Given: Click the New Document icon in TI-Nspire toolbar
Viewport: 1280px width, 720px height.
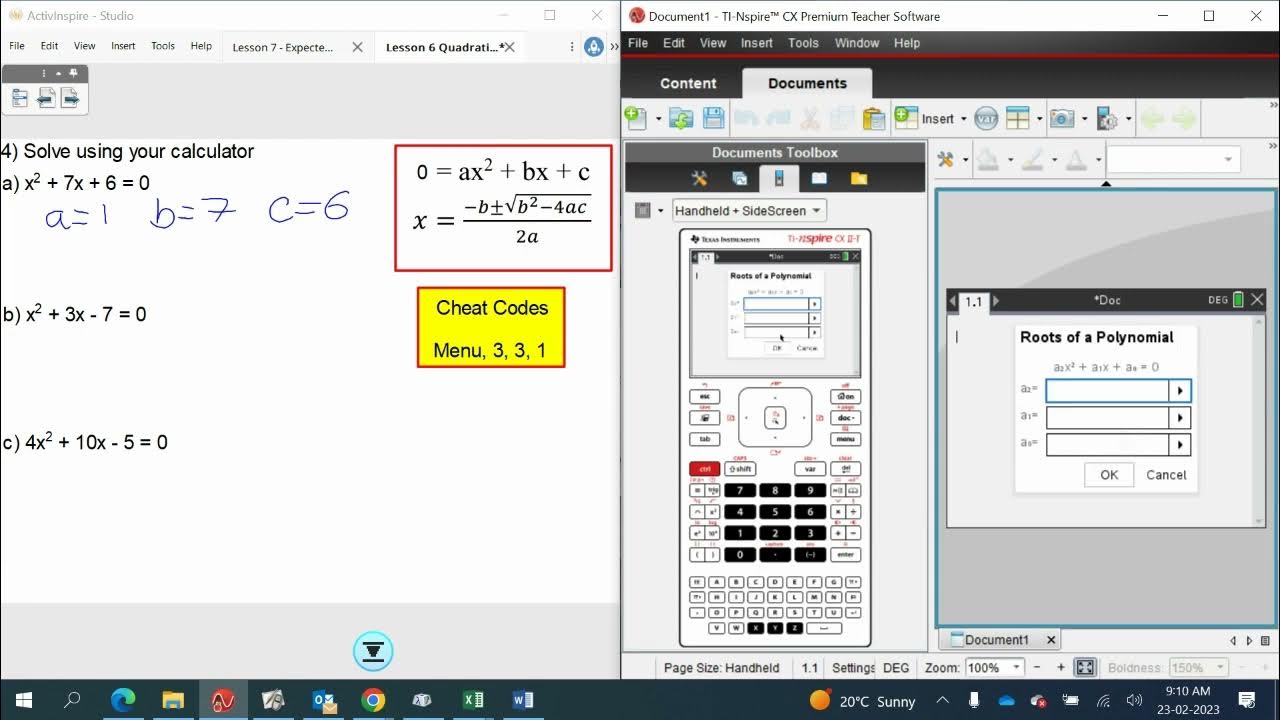Looking at the screenshot, I should (636, 118).
